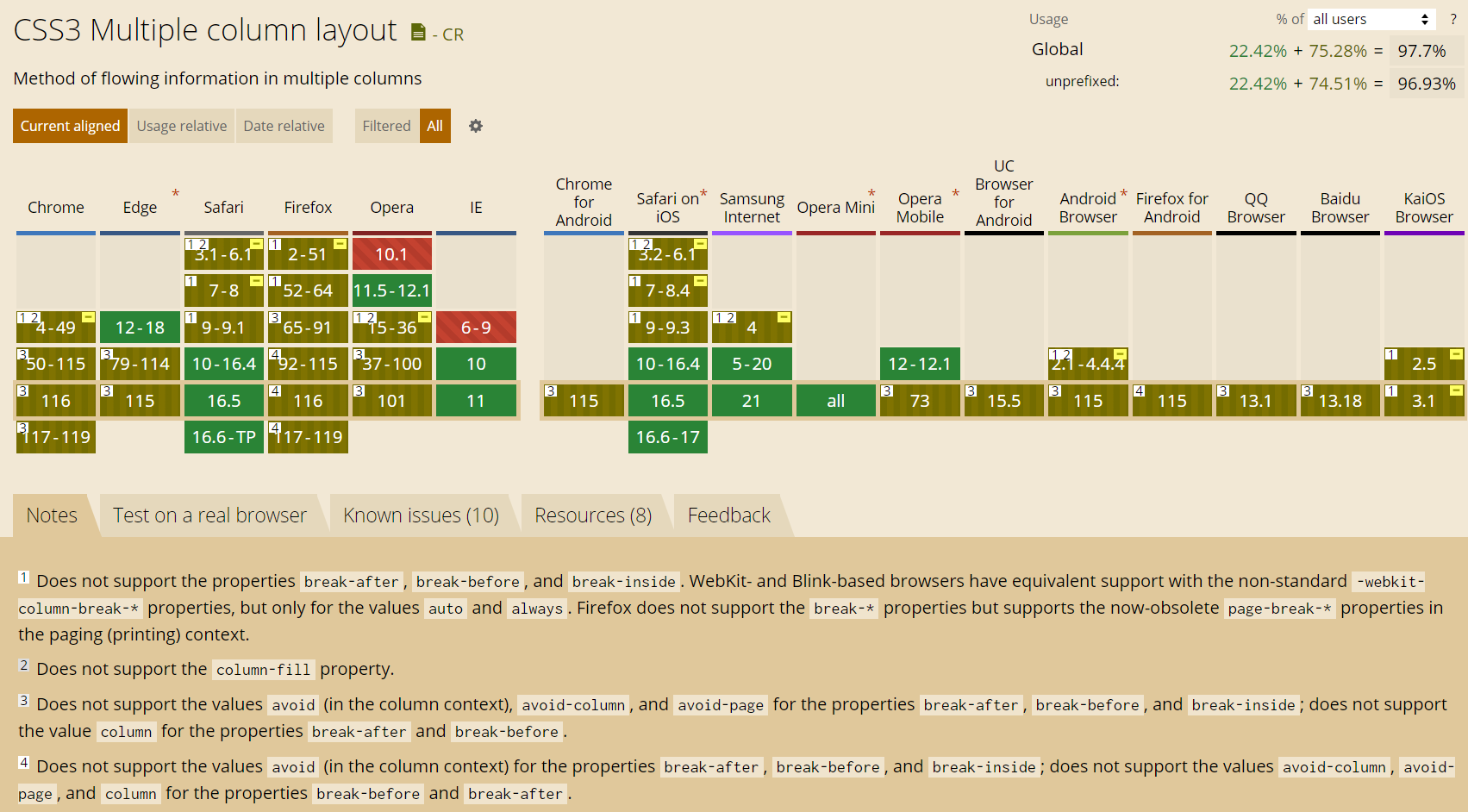The height and width of the screenshot is (812, 1468).
Task: Open the Notes tab
Action: click(52, 515)
